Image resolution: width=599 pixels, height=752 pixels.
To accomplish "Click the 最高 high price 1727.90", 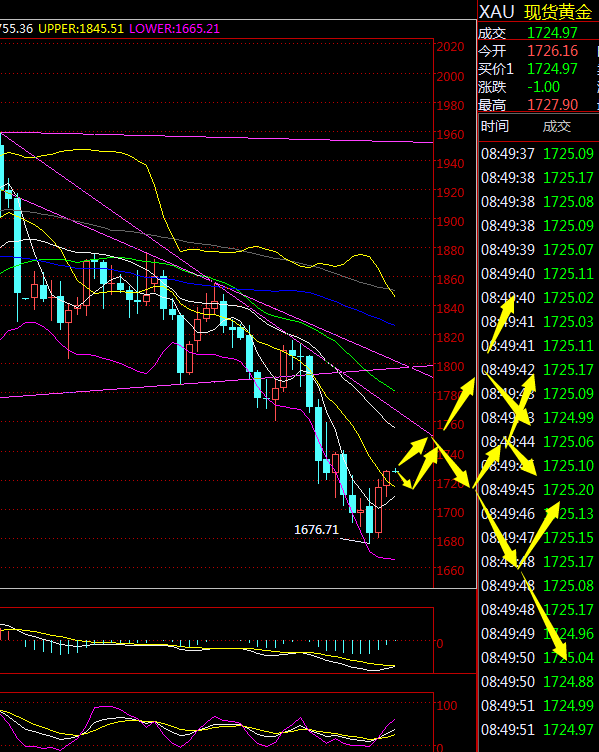I will tap(552, 105).
